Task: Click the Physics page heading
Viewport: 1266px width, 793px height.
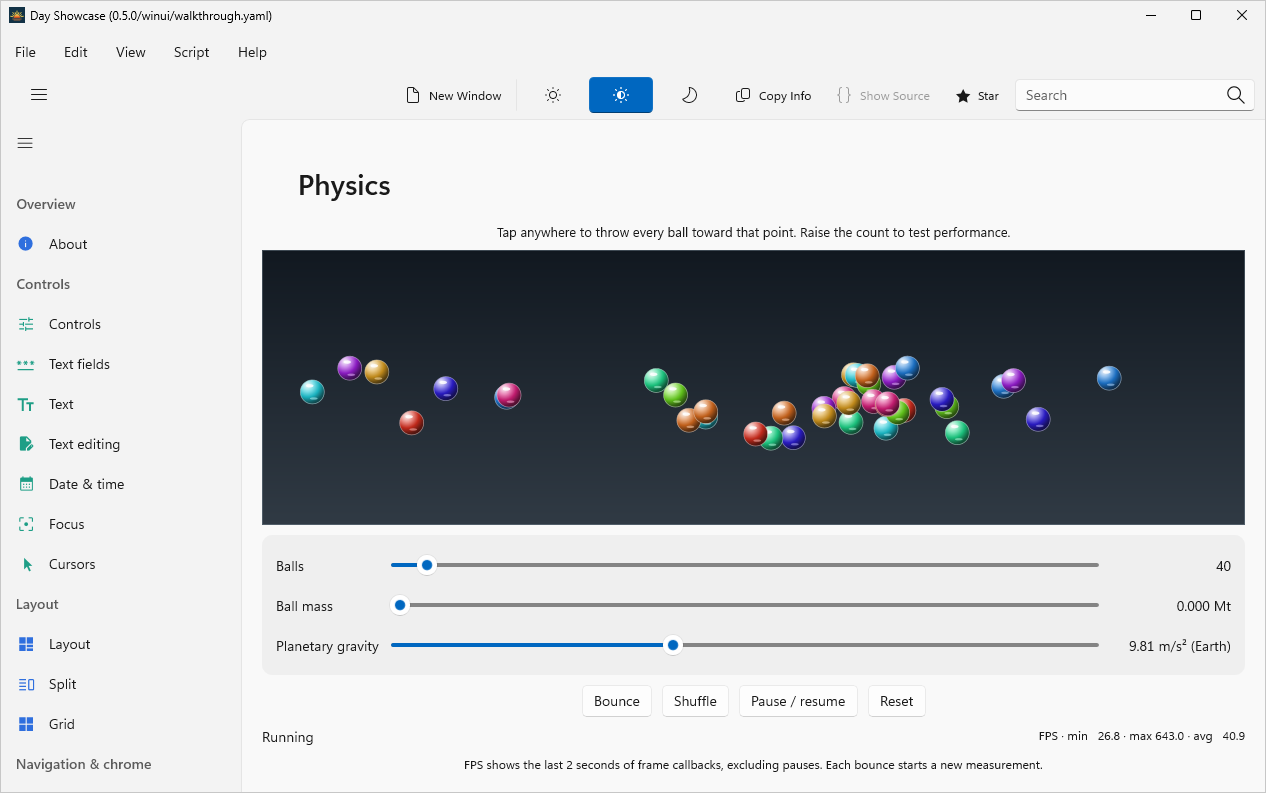Action: (344, 185)
